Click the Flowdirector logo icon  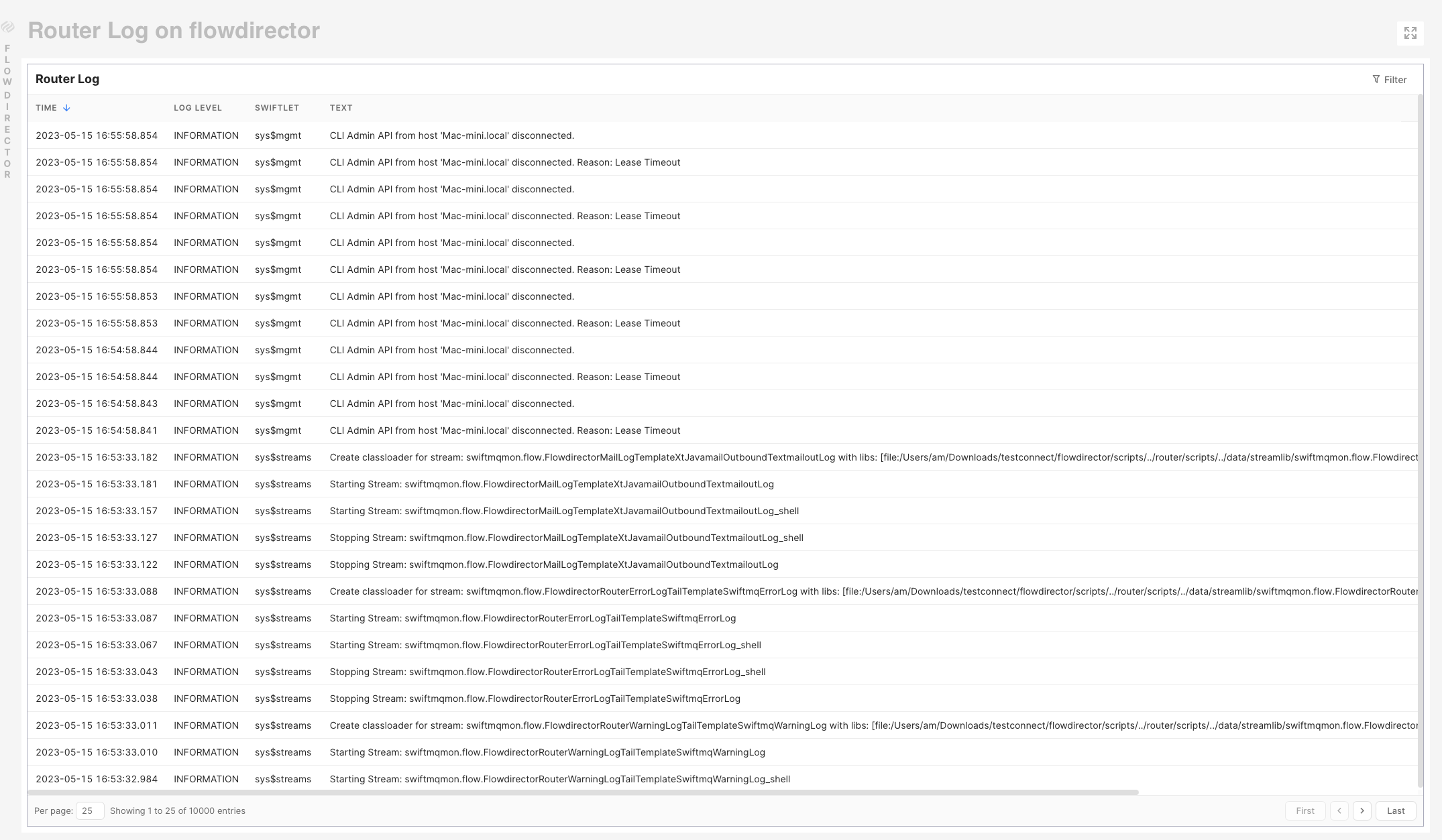7,27
